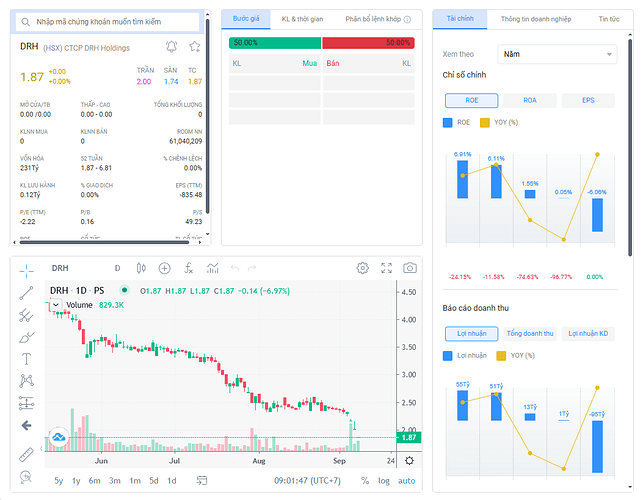Image resolution: width=642 pixels, height=500 pixels.
Task: Set chart range to 1m
Action: click(135, 480)
